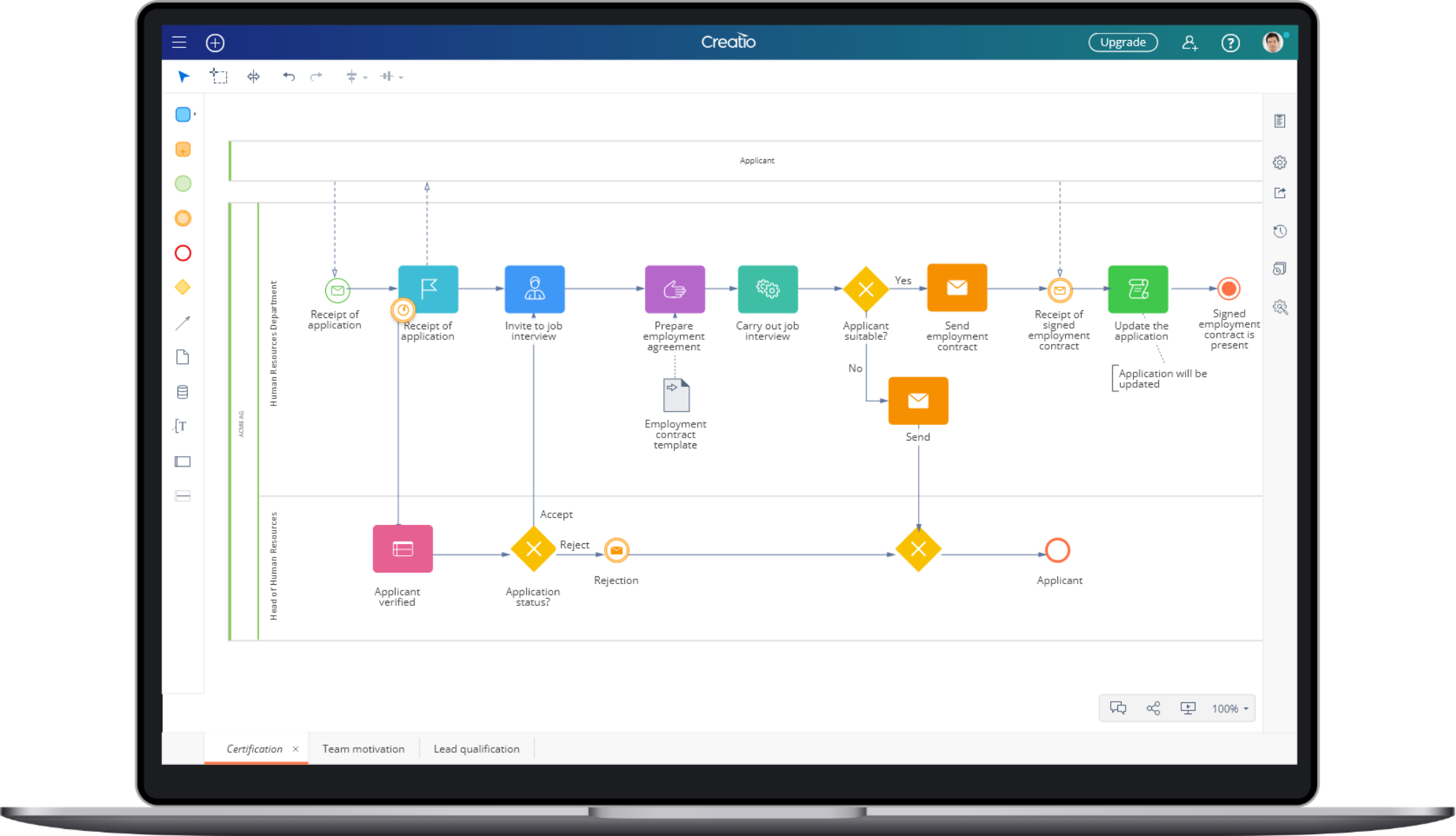Switch to the Team motivation tab
The width and height of the screenshot is (1456, 836).
(363, 749)
